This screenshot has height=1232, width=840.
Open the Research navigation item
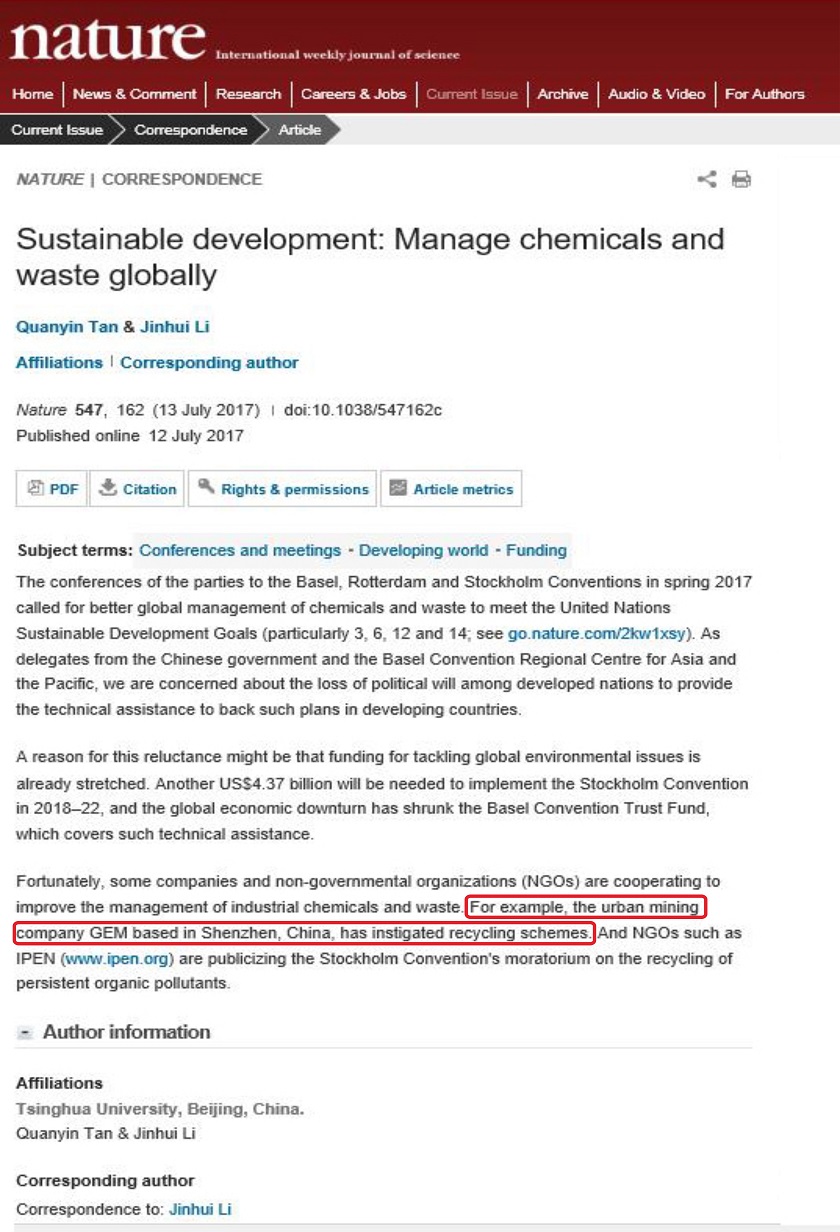point(249,93)
